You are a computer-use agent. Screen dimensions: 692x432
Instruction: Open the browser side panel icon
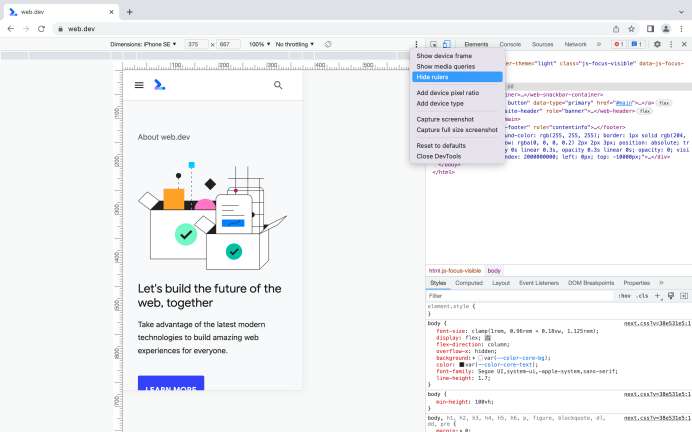651,29
